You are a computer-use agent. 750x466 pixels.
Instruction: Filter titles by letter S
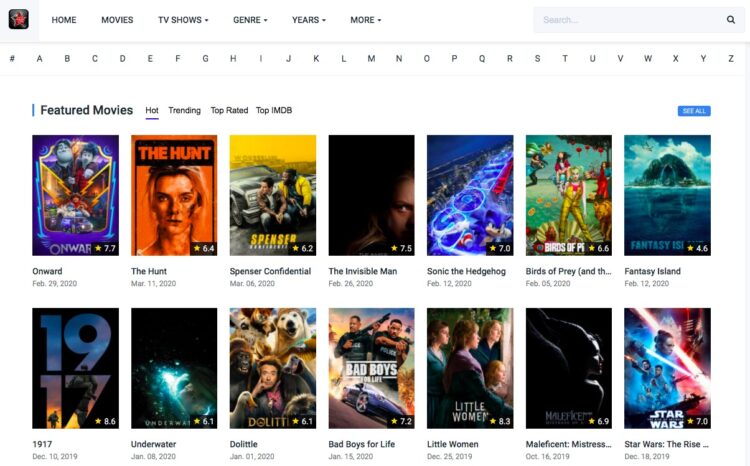(x=537, y=58)
